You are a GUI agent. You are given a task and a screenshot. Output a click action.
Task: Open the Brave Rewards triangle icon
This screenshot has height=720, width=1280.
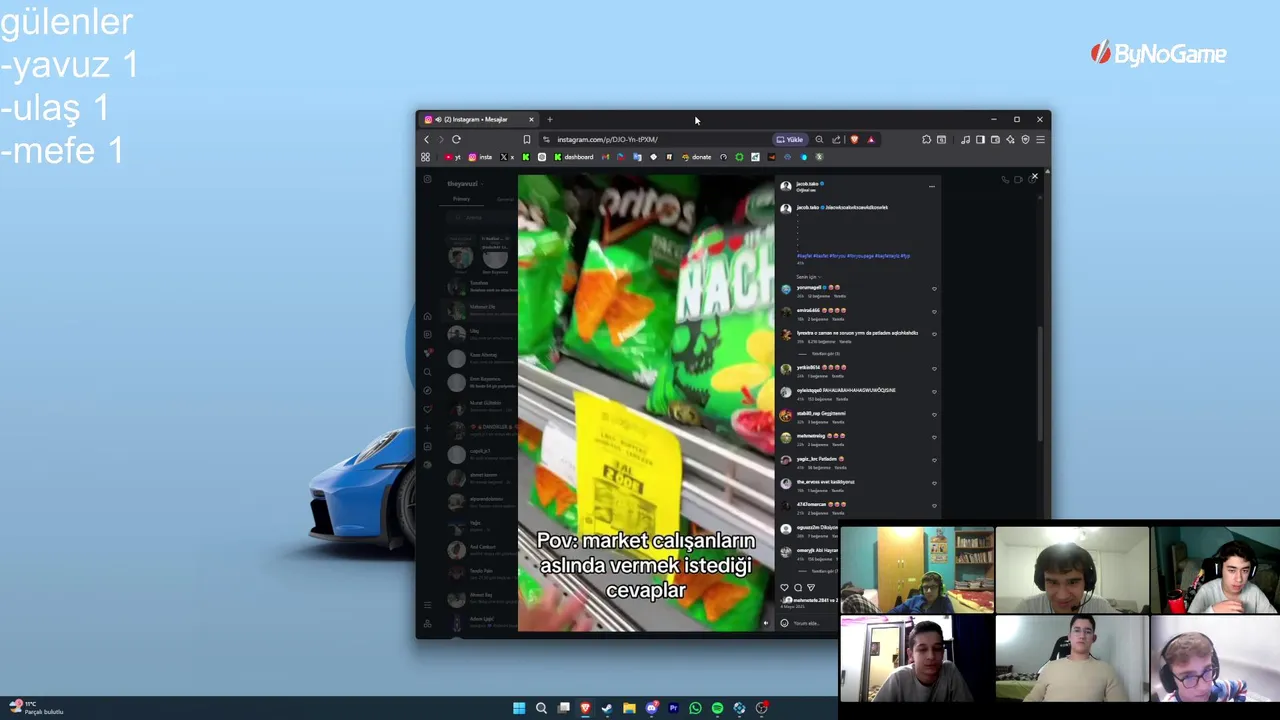tap(871, 139)
